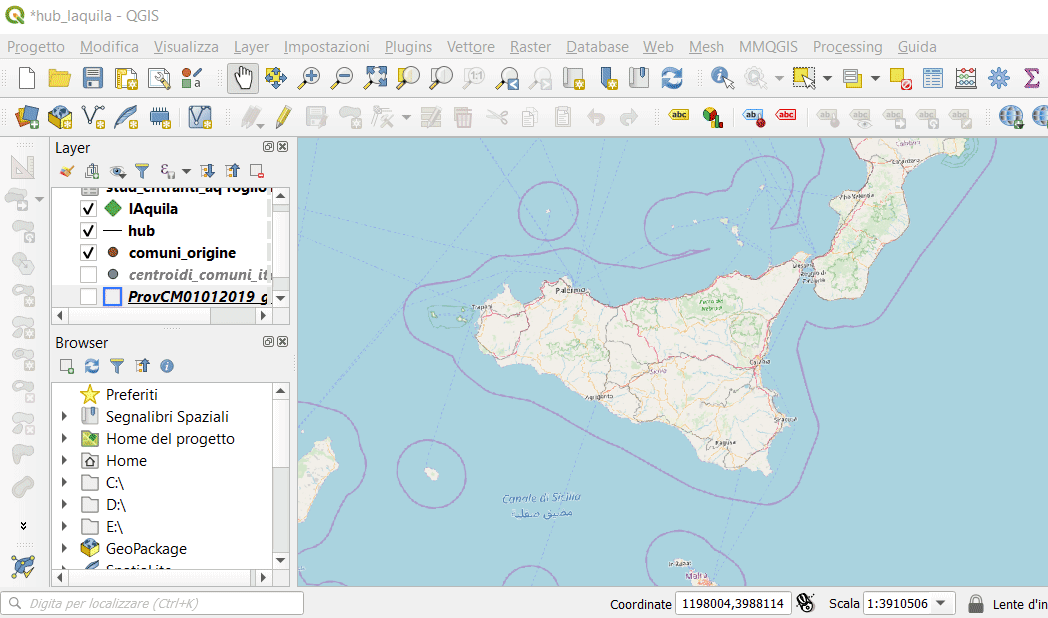Open the Scala dropdown list

click(x=944, y=604)
